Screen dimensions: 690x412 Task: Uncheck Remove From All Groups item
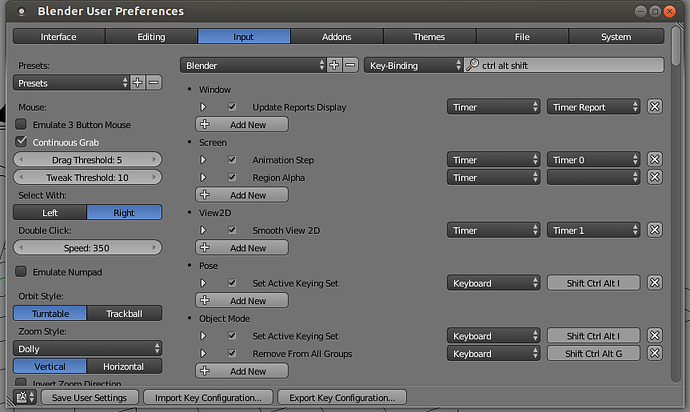click(x=232, y=353)
